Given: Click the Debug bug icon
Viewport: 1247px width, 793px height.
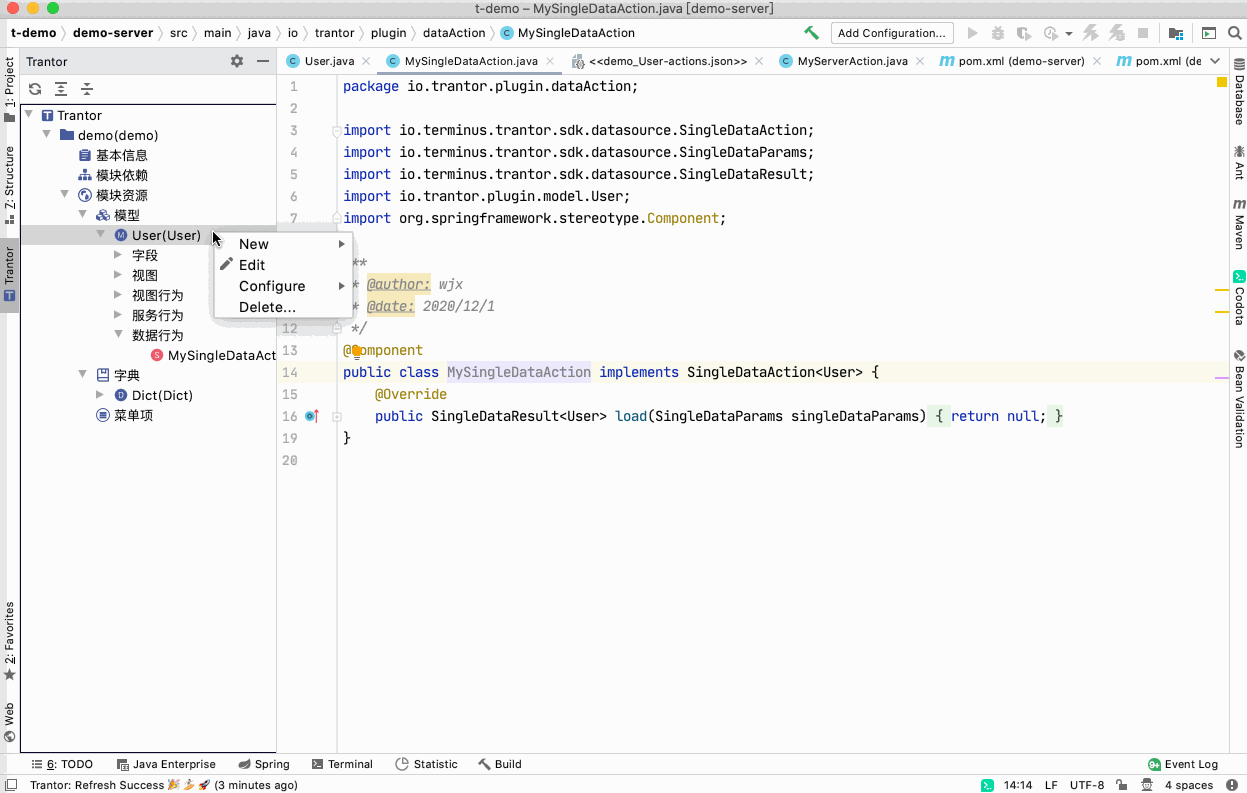Looking at the screenshot, I should tap(999, 33).
